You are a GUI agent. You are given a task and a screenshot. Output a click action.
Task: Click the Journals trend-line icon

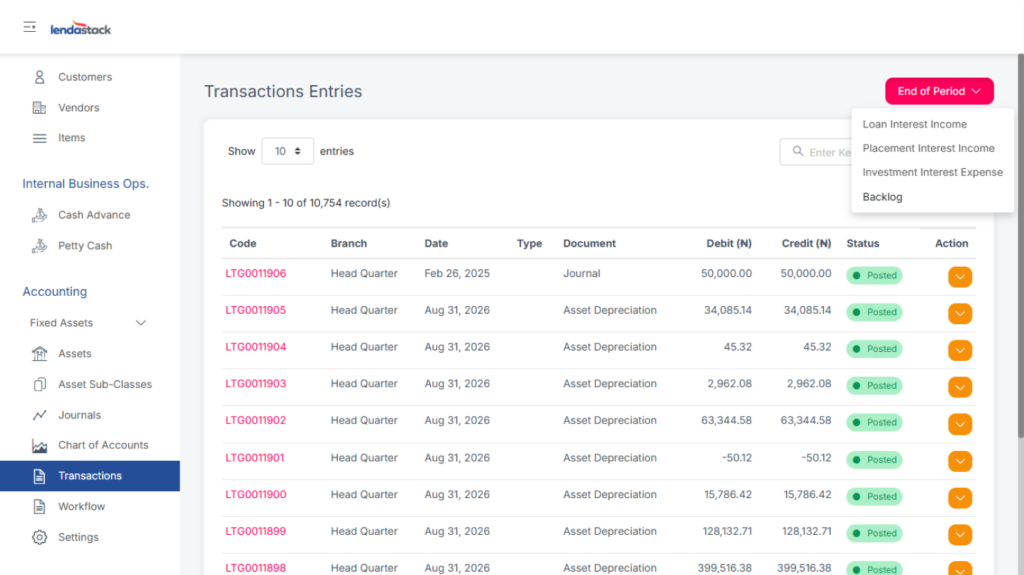[x=40, y=415]
